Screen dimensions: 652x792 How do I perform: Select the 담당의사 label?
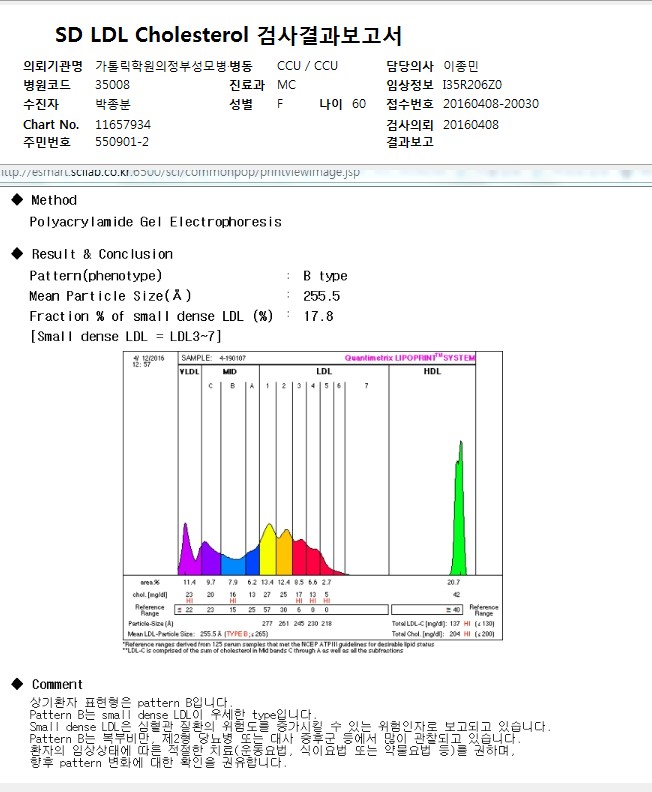point(410,66)
